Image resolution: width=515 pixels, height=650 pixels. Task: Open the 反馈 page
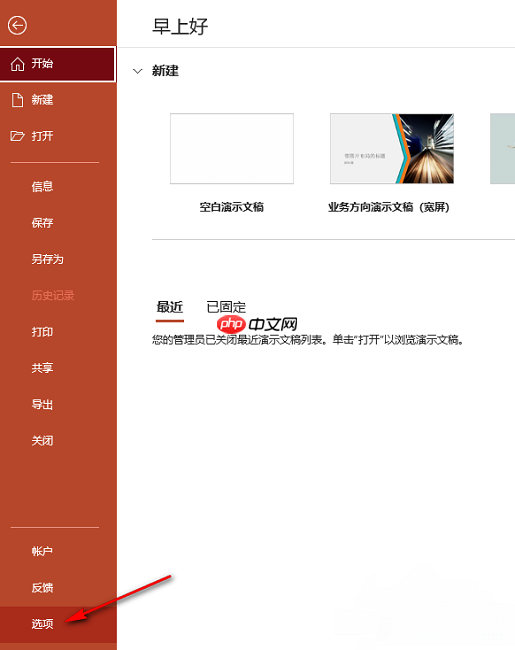click(58, 588)
